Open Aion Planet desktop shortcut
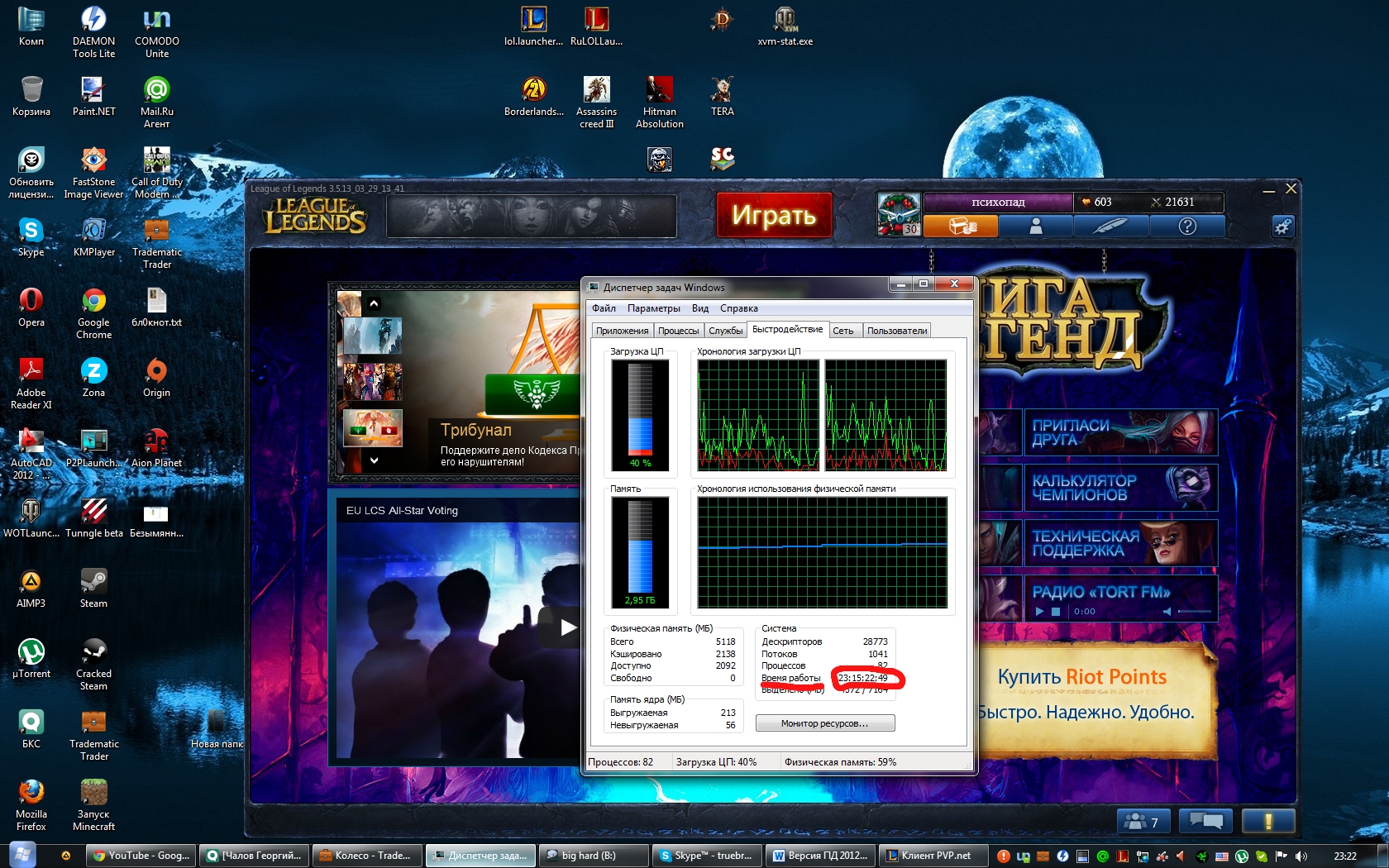 [156, 447]
